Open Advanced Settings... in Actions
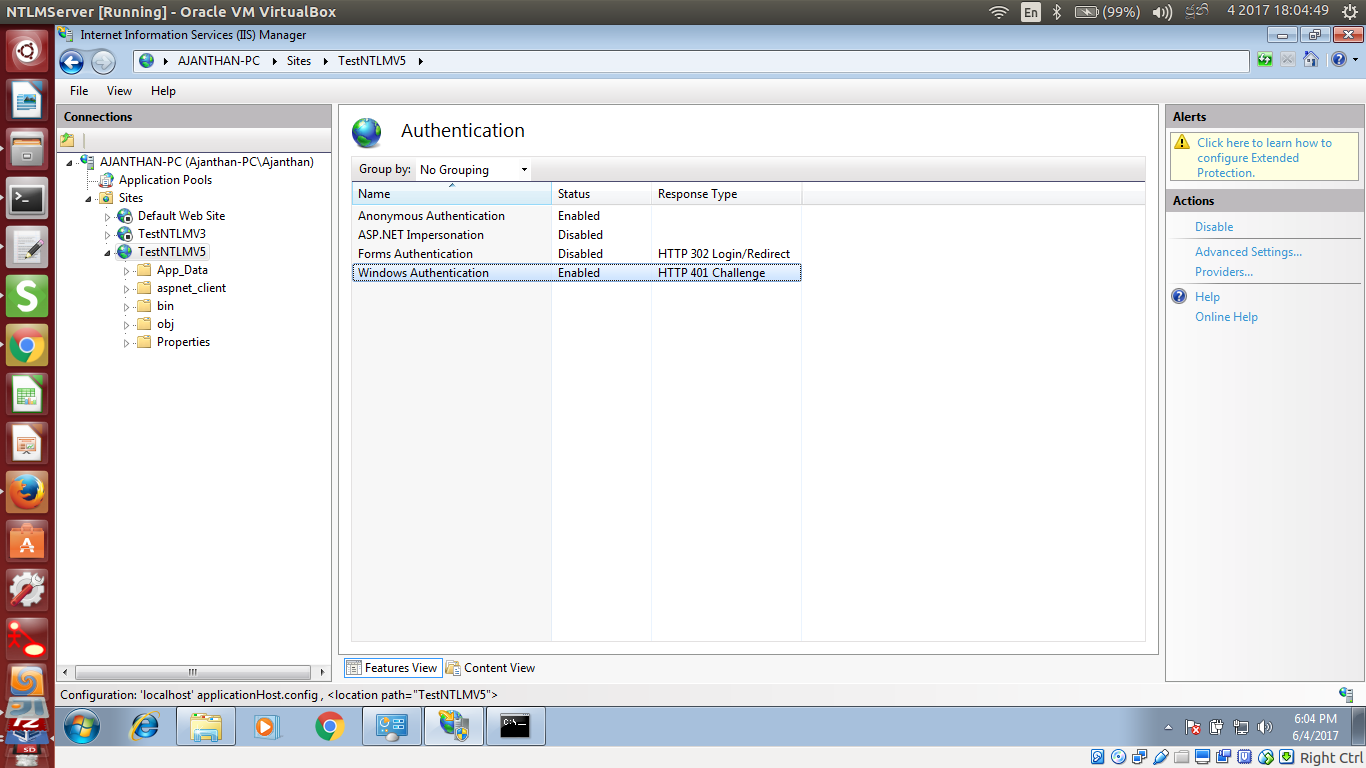 (x=1248, y=252)
